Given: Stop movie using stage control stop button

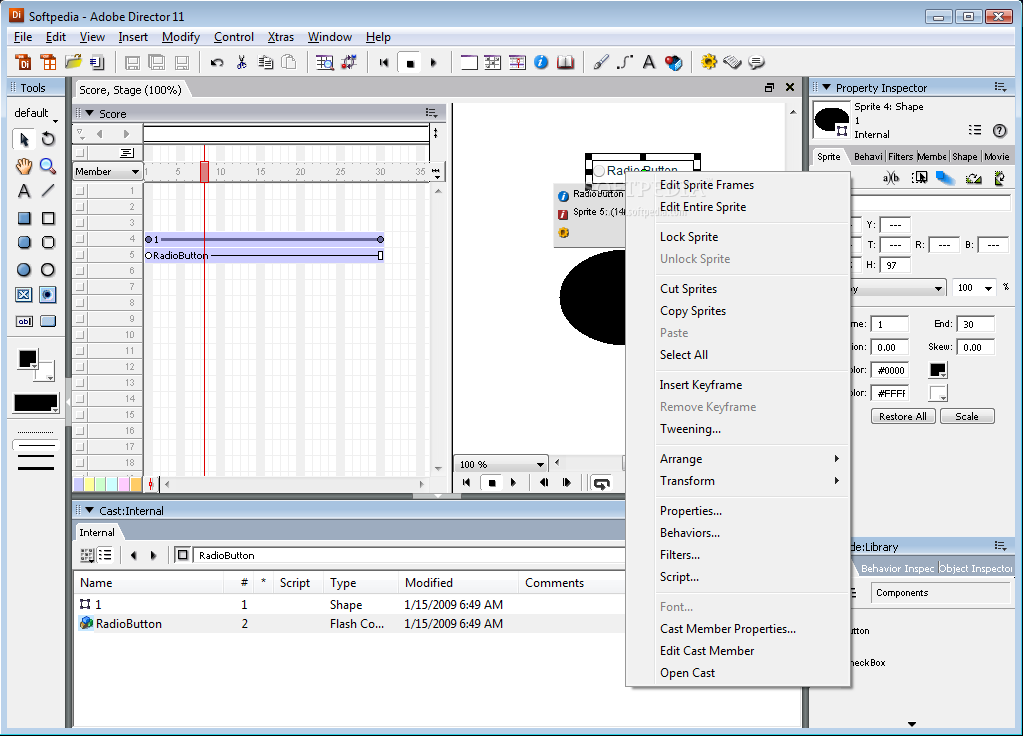Looking at the screenshot, I should click(492, 483).
